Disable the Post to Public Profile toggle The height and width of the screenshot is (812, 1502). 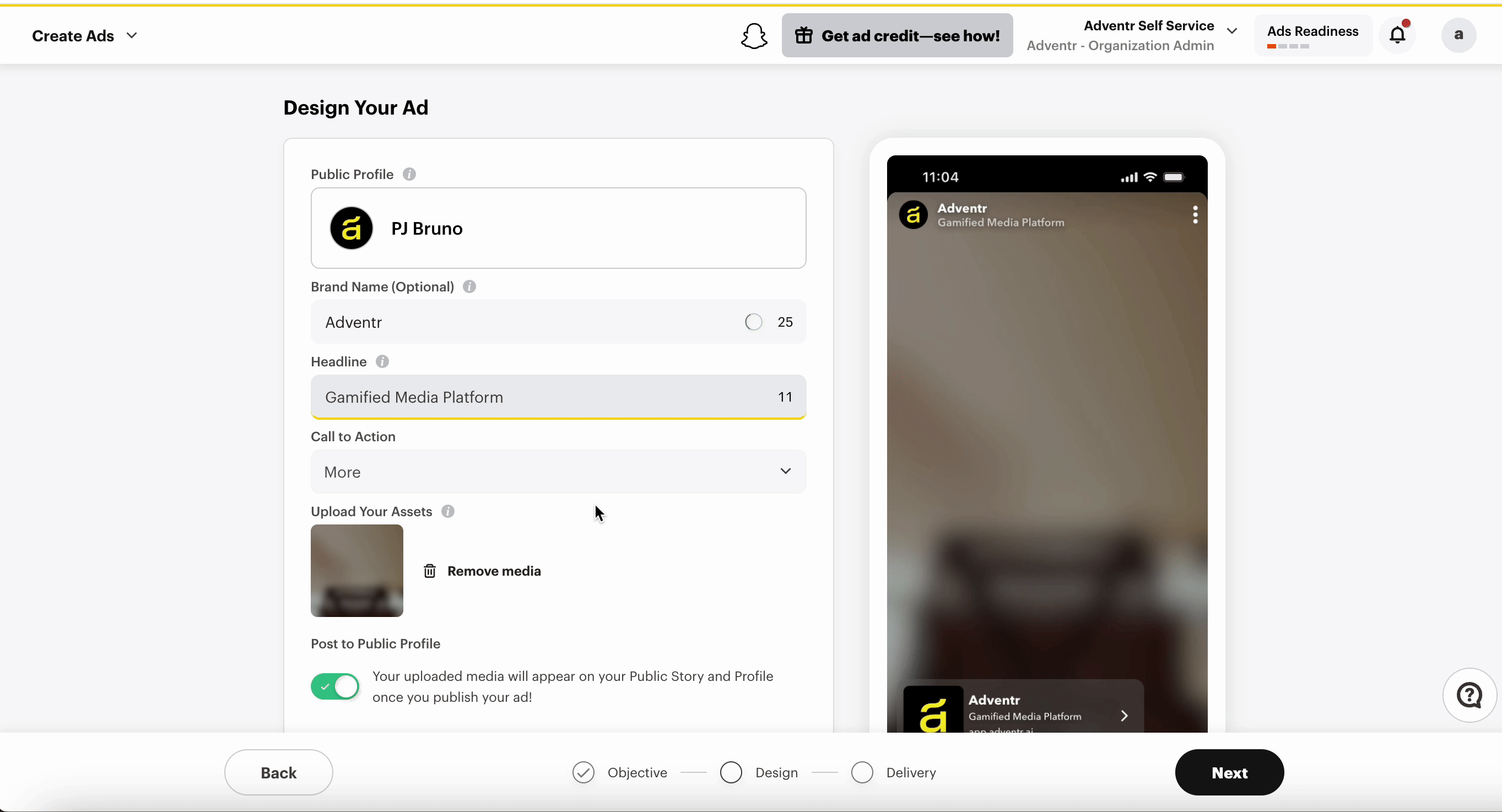point(335,686)
